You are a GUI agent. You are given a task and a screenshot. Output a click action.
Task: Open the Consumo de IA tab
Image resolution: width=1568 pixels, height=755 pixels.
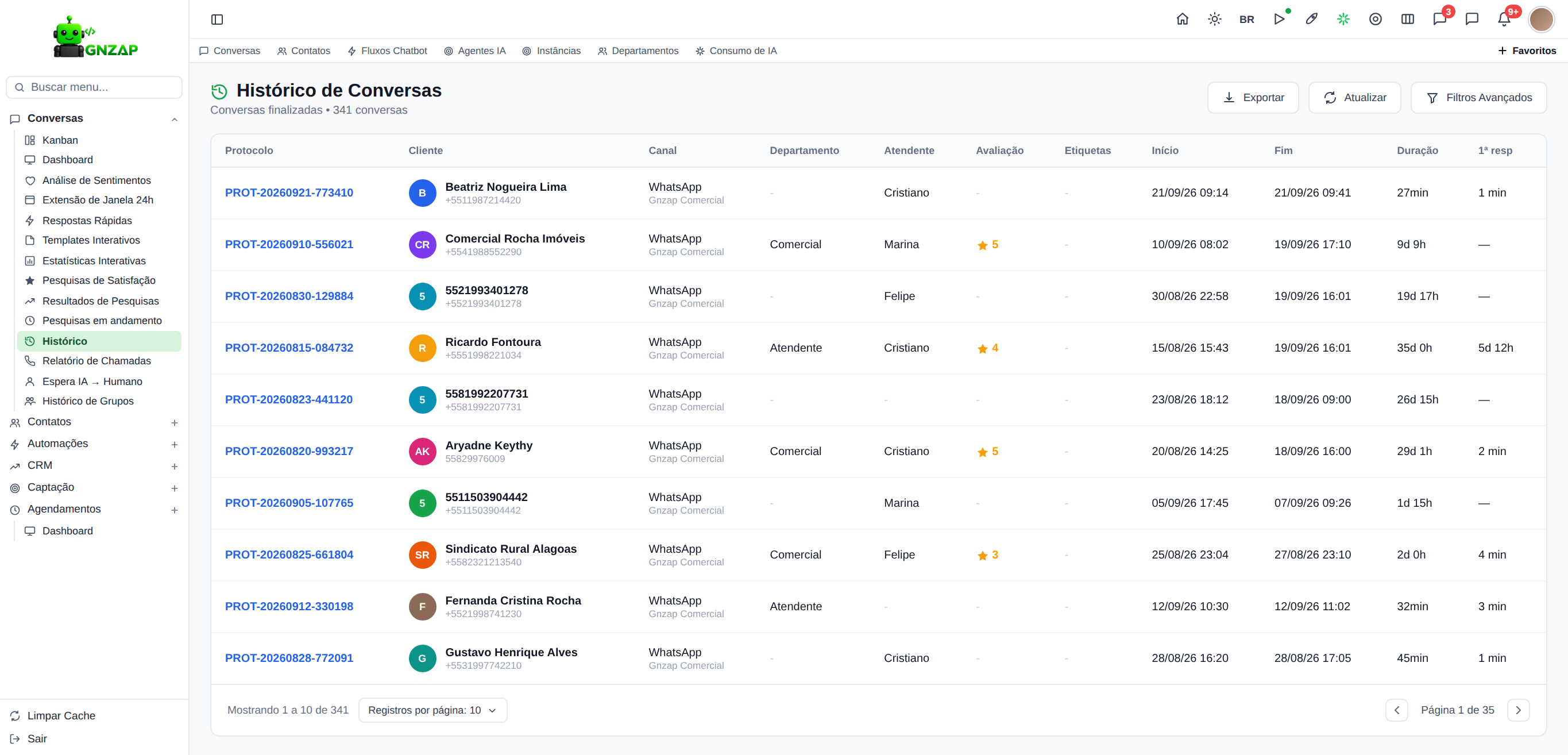[x=736, y=51]
